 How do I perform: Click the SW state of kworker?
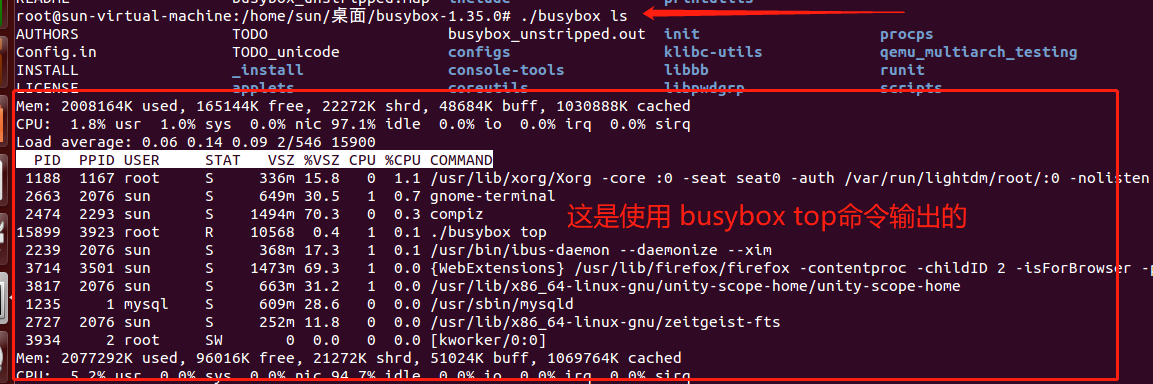(214, 340)
